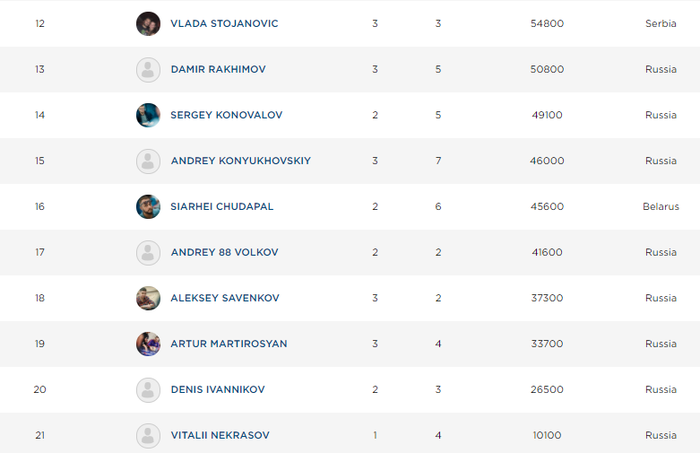Click Damir Rakhimov's placeholder avatar icon
The width and height of the screenshot is (700, 453).
click(x=148, y=69)
